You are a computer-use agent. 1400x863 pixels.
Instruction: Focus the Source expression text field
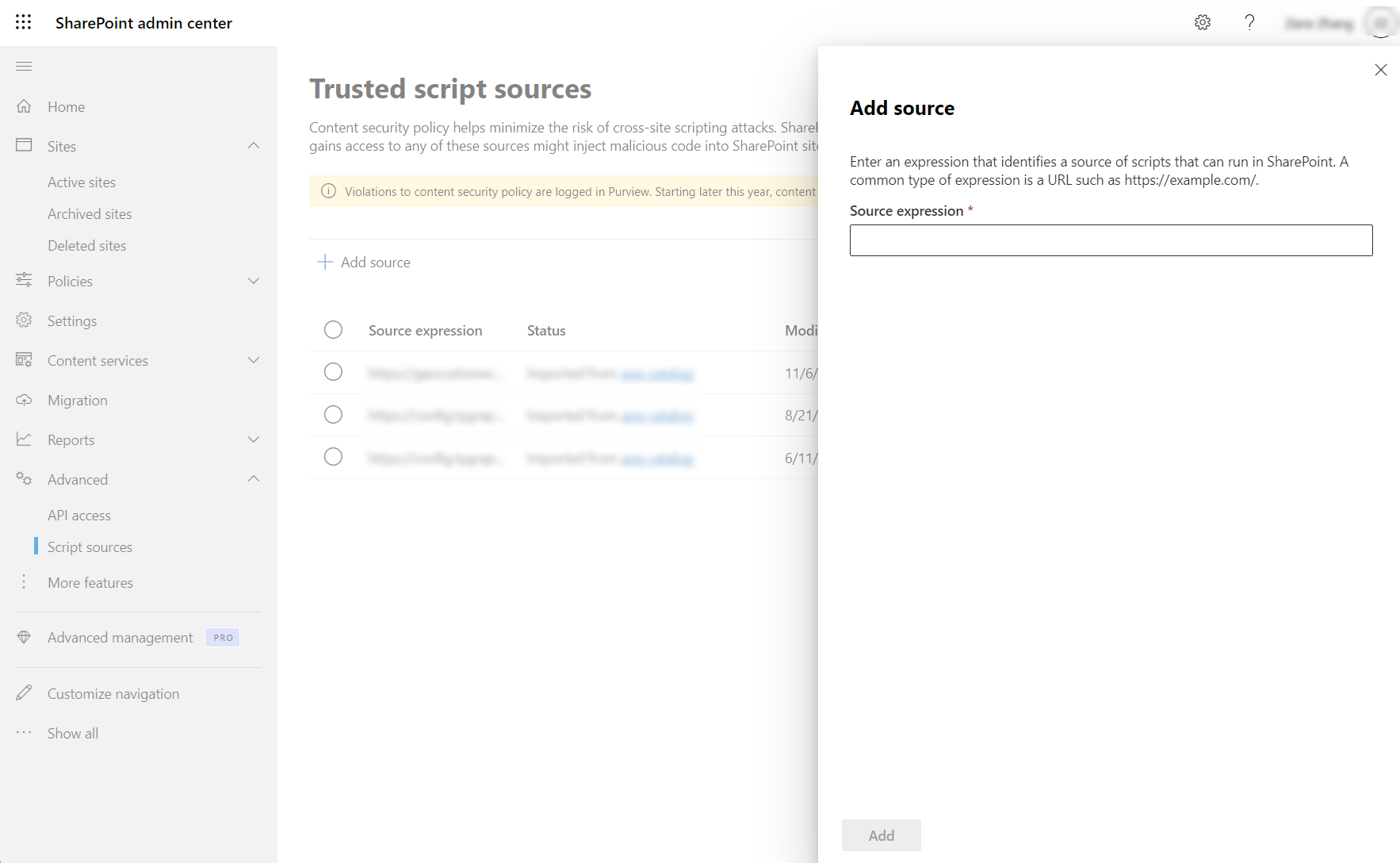(x=1111, y=240)
